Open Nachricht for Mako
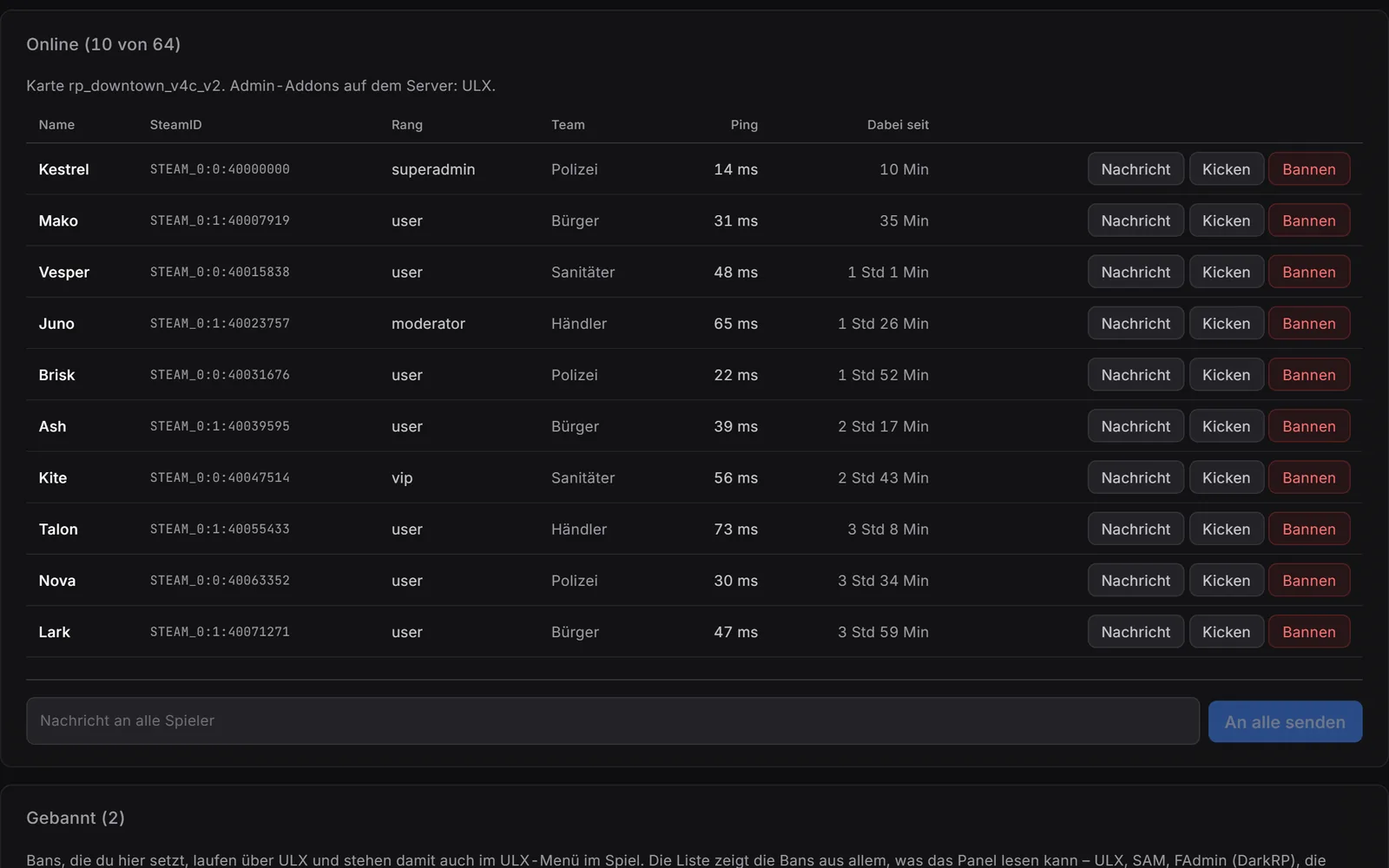Viewport: 1389px width, 868px height. (1136, 220)
